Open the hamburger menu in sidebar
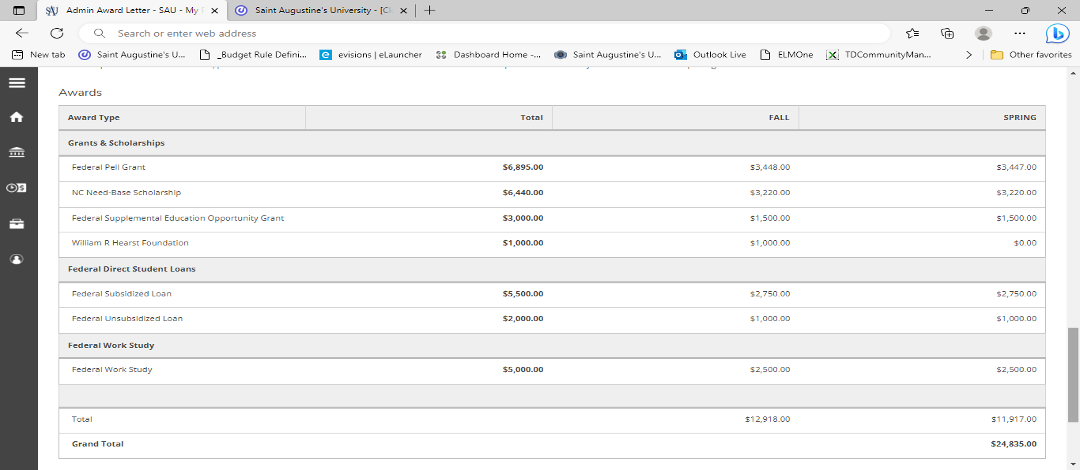Viewport: 1080px width, 470px height. coord(16,83)
